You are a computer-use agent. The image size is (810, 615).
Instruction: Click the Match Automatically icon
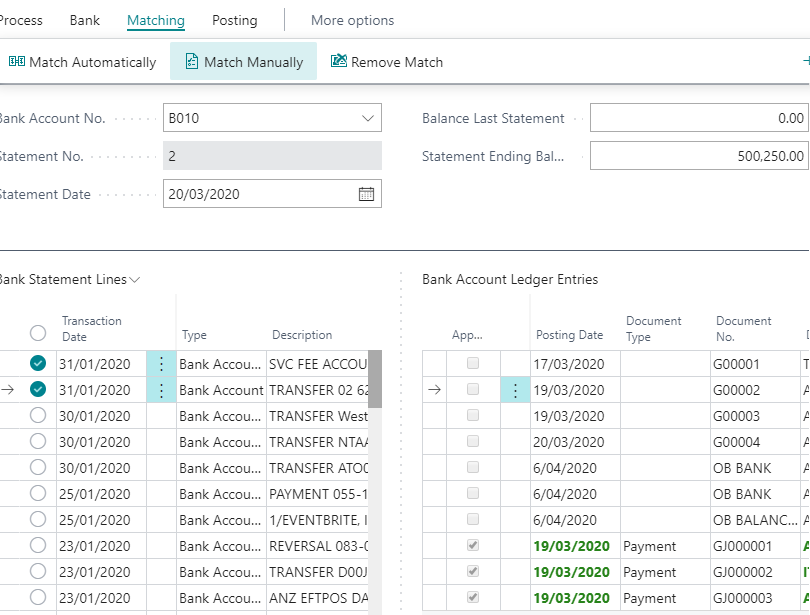17,62
